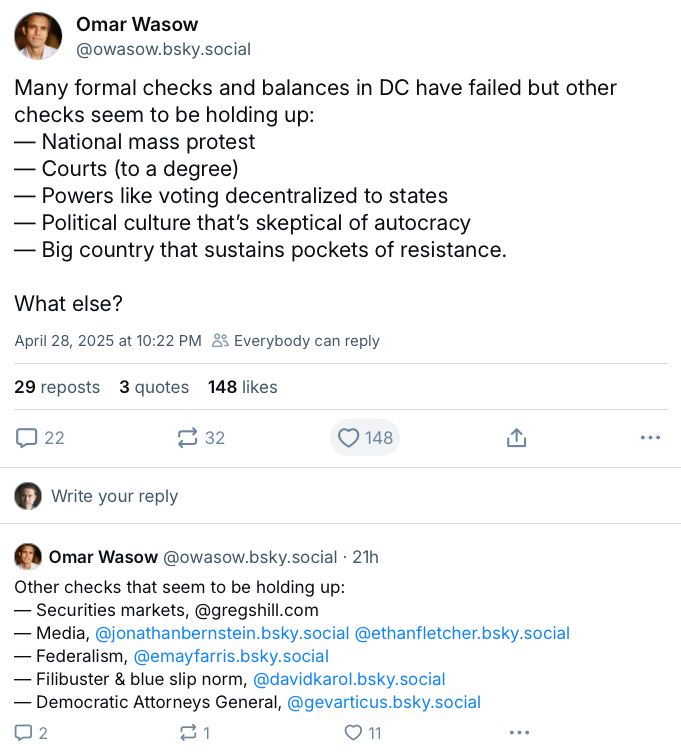This screenshot has height=756, width=681.
Task: Click the follow-up post's small author avatar
Action: tap(28, 557)
